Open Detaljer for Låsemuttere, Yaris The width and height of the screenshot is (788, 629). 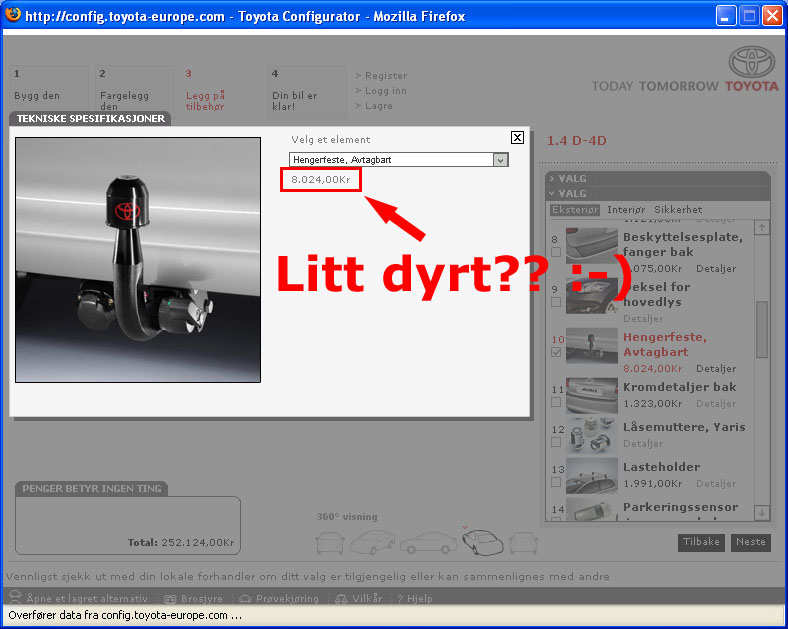pyautogui.click(x=643, y=444)
